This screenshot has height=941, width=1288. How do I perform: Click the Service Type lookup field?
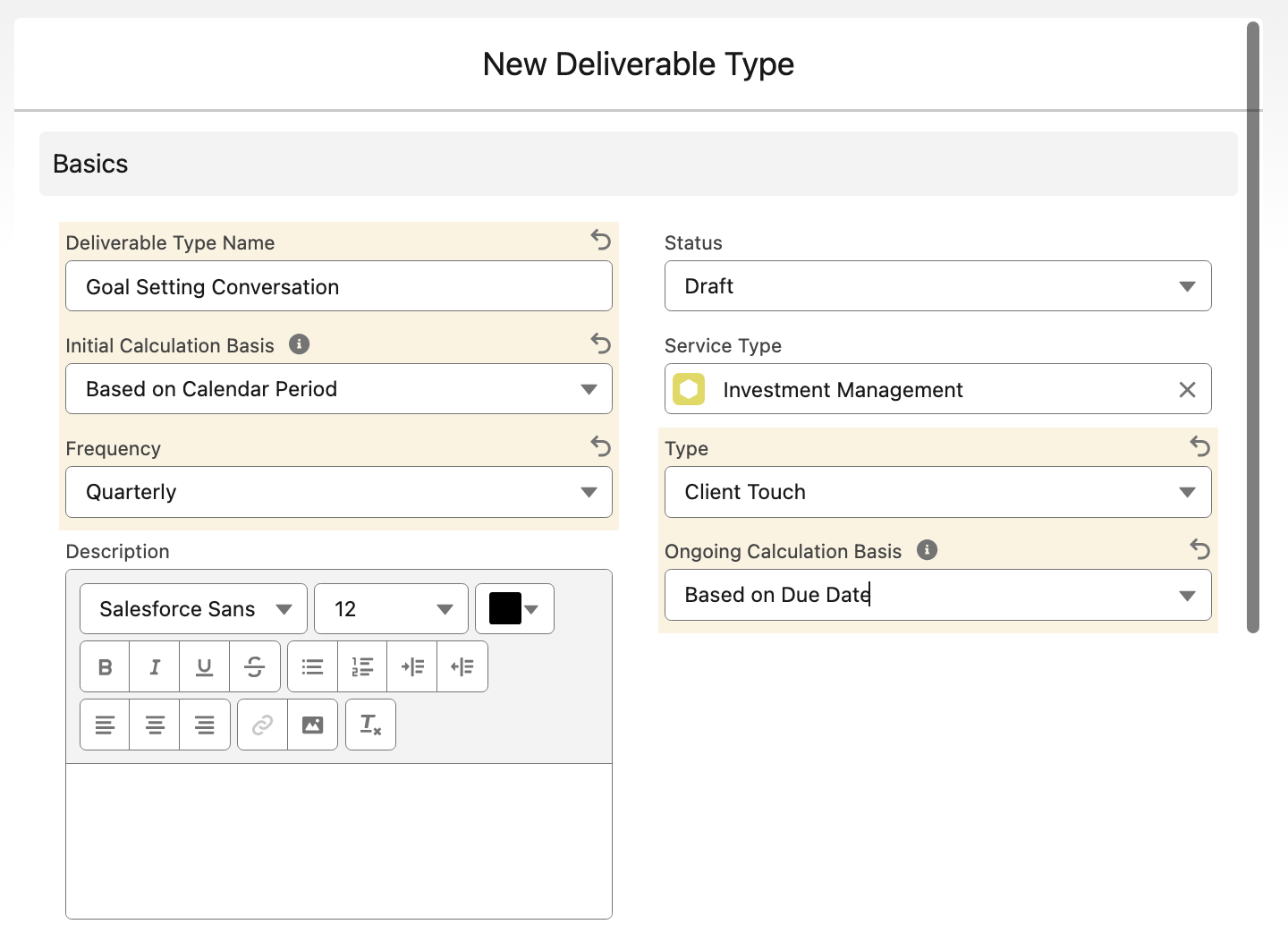pos(937,389)
